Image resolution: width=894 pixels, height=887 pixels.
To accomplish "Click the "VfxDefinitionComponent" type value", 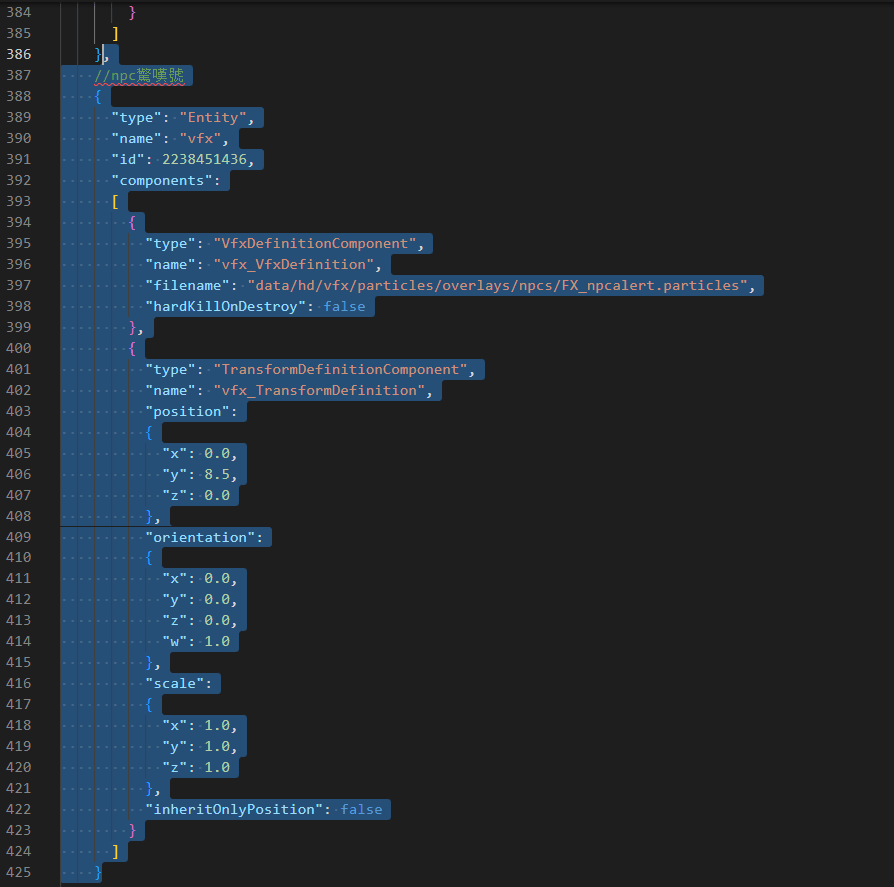I will pos(315,243).
